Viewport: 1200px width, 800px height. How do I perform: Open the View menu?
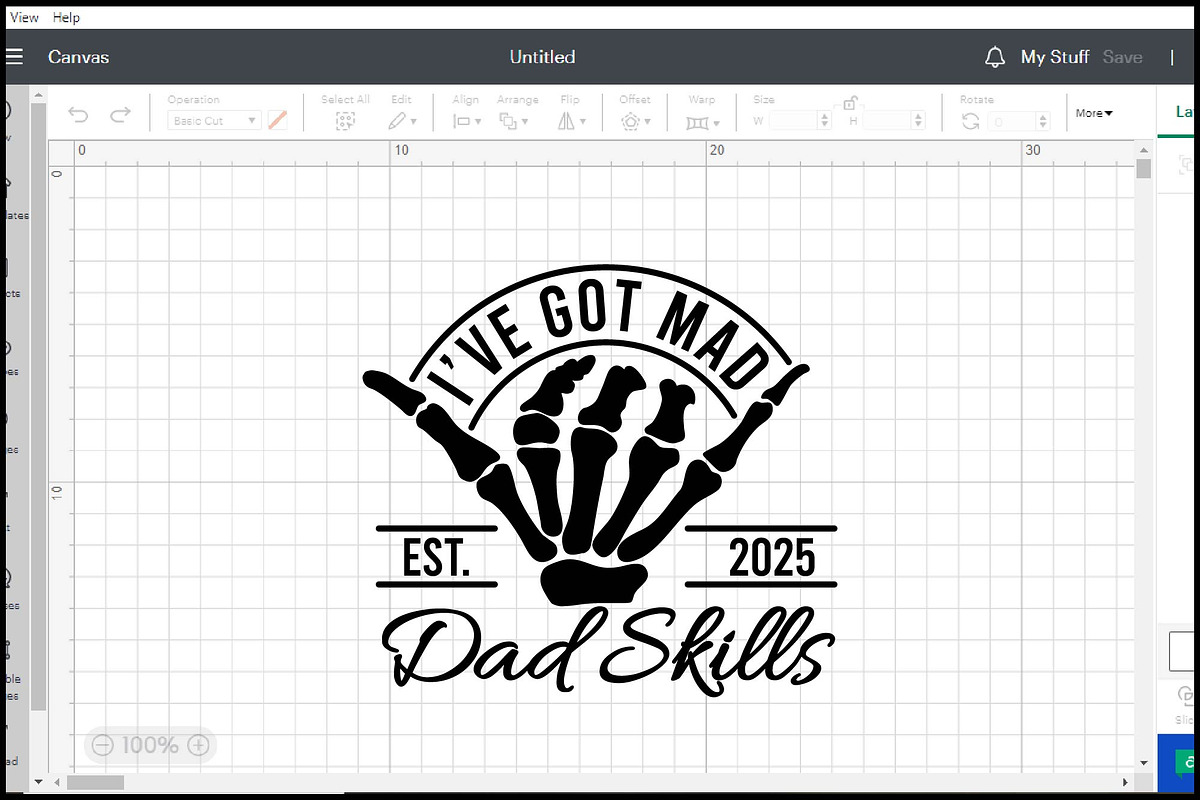tap(24, 17)
